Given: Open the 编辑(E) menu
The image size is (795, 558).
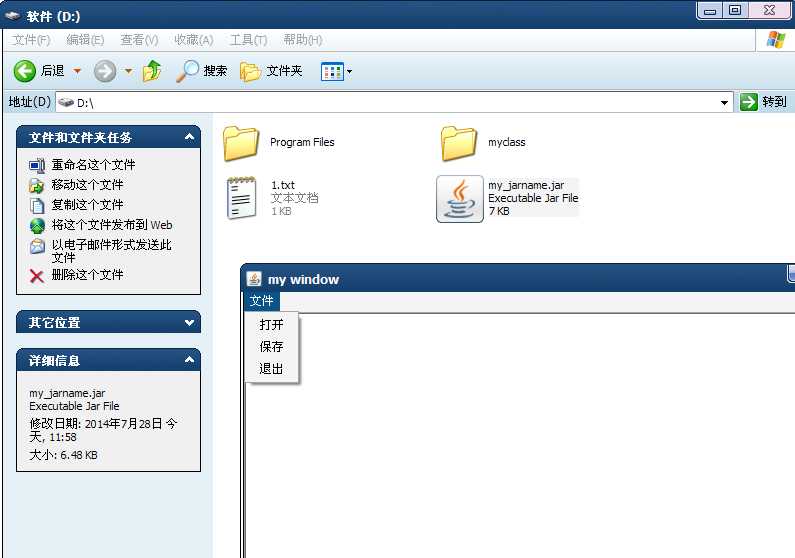Looking at the screenshot, I should click(85, 40).
